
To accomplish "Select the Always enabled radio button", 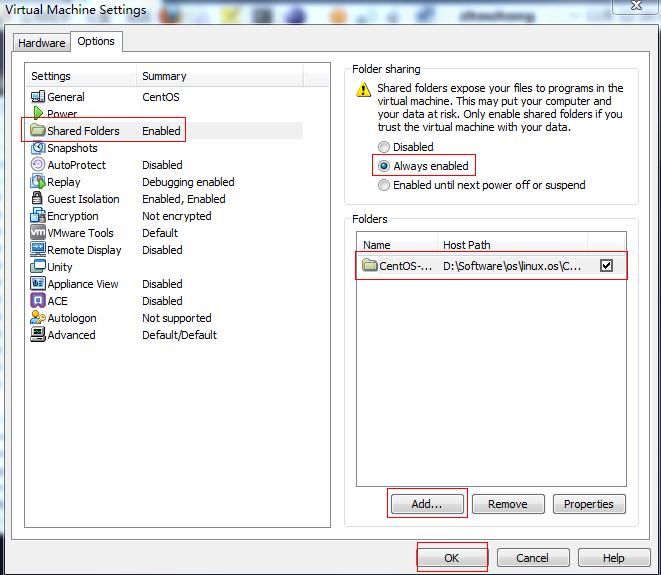I will click(384, 166).
